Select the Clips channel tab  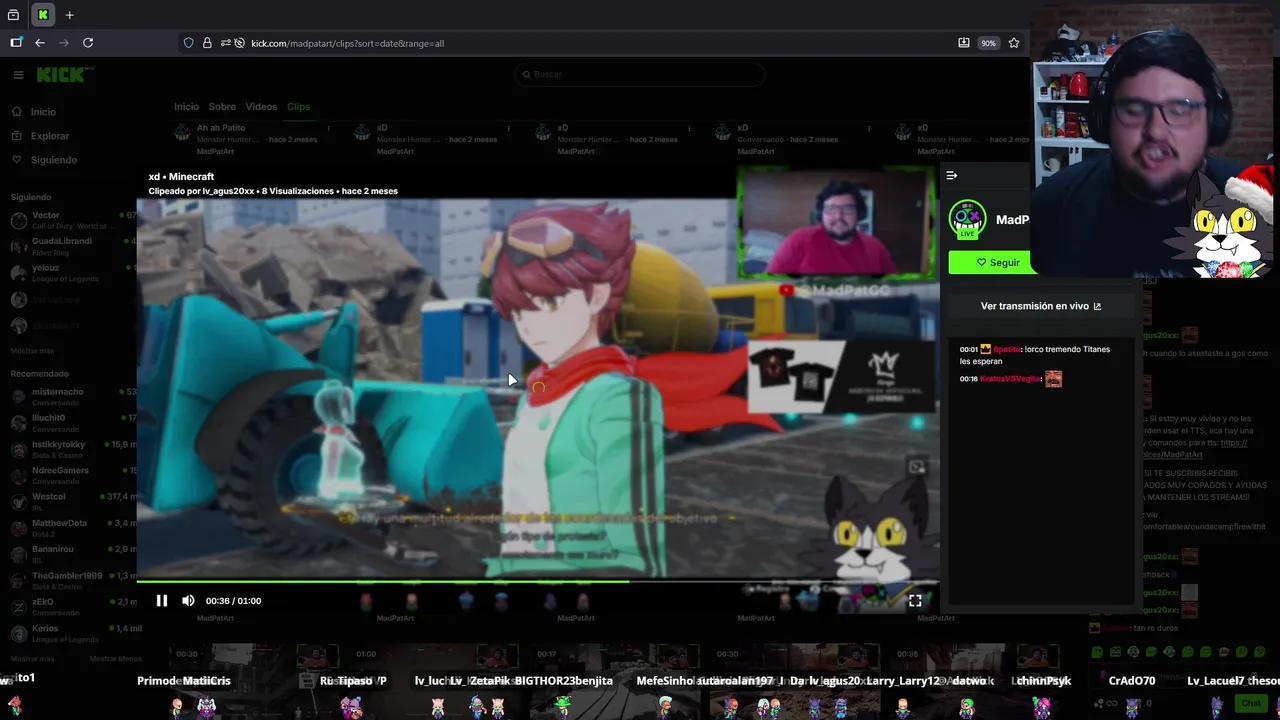(298, 107)
